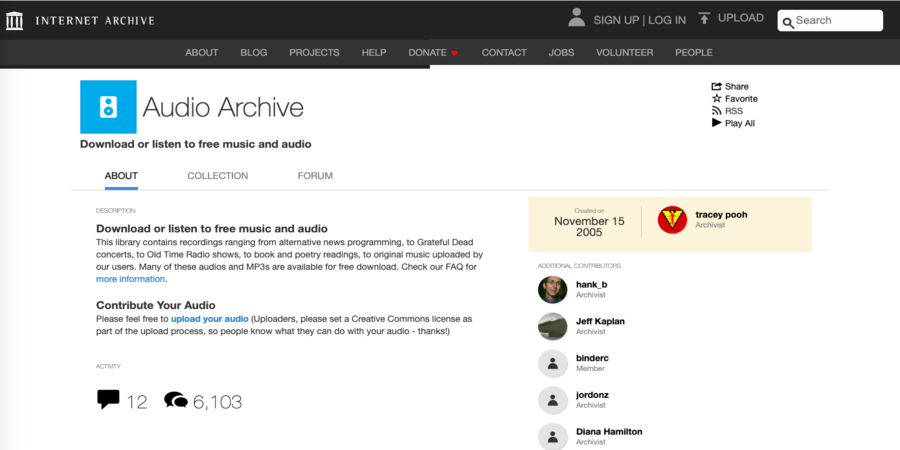Click the RSS feed icon
Viewport: 900px width, 450px height.
[x=716, y=111]
